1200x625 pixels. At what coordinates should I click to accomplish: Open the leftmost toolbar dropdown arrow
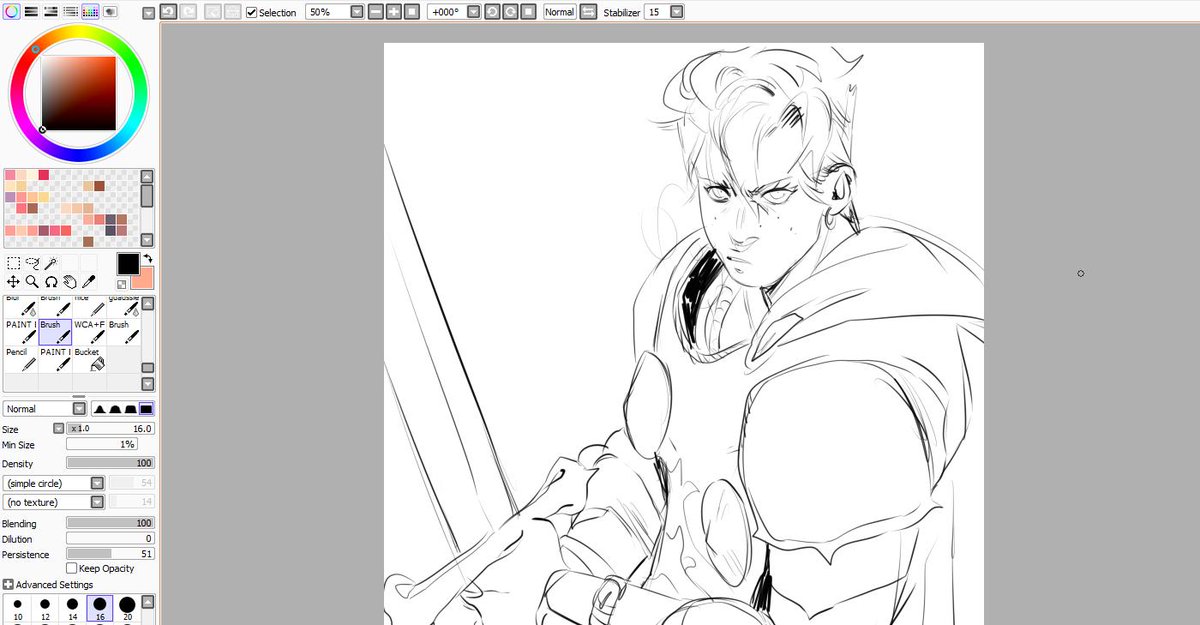[x=148, y=13]
